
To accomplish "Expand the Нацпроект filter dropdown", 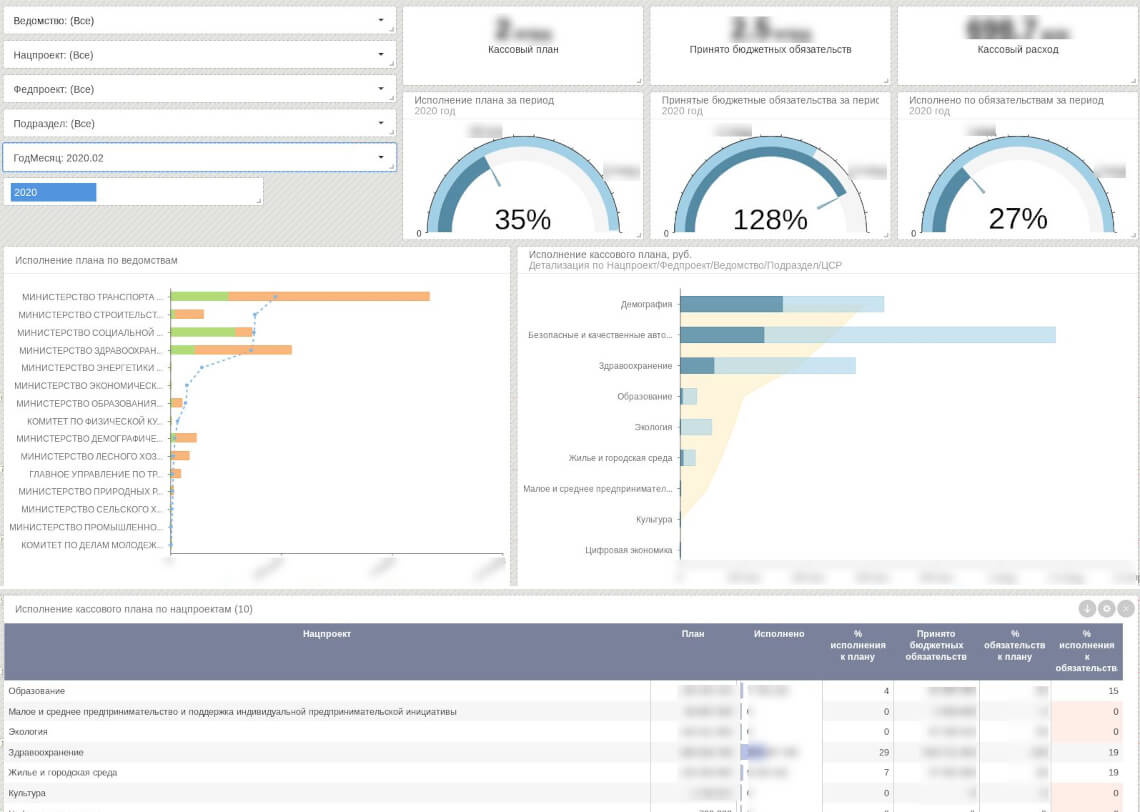I will tap(199, 55).
